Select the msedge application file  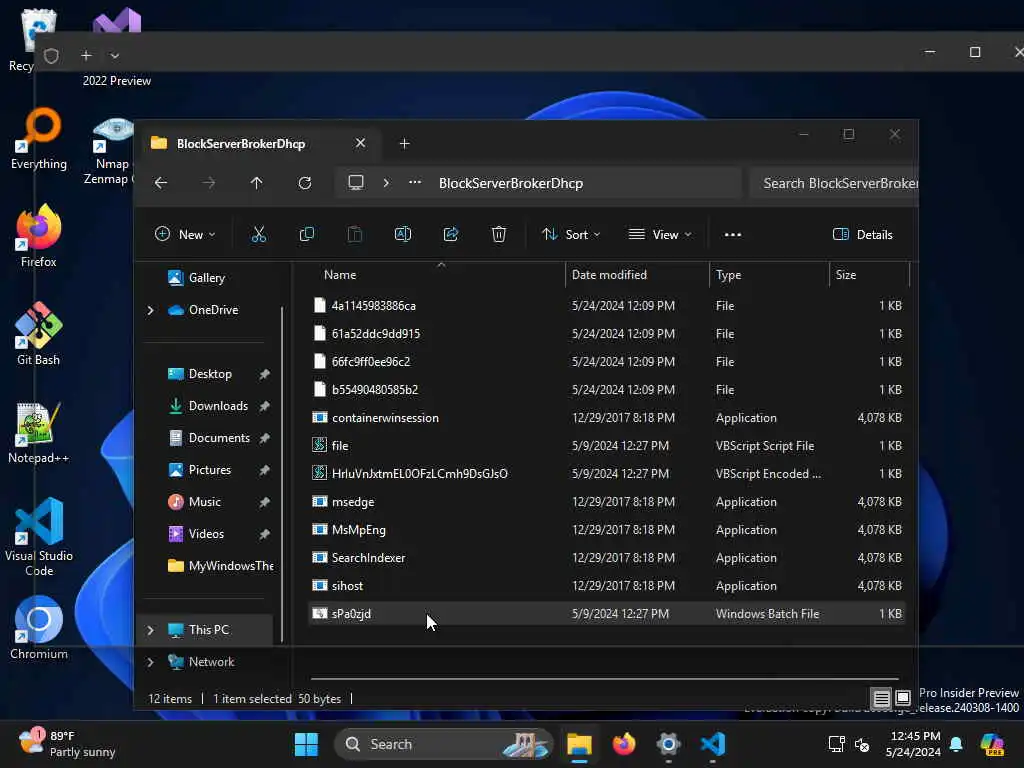[607, 502]
